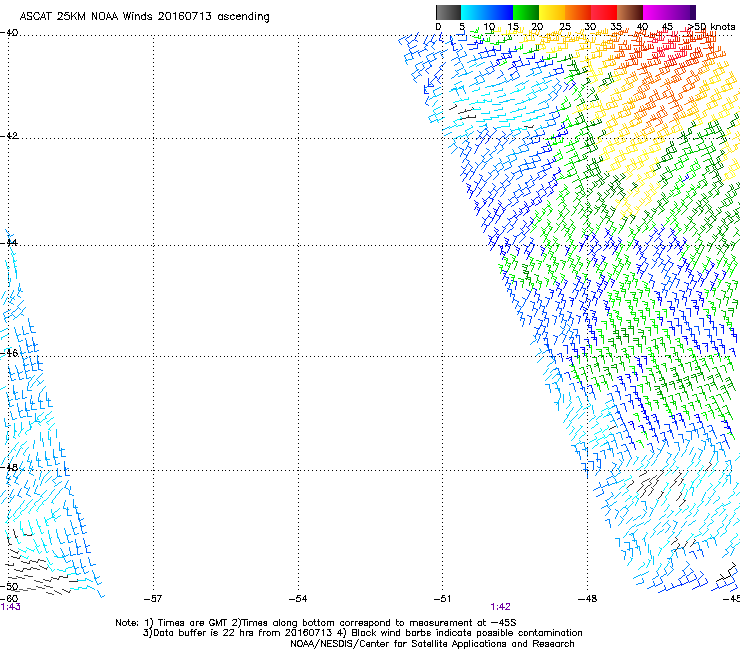Click the latitude label '-44'
The height and width of the screenshot is (650, 740).
[9, 243]
